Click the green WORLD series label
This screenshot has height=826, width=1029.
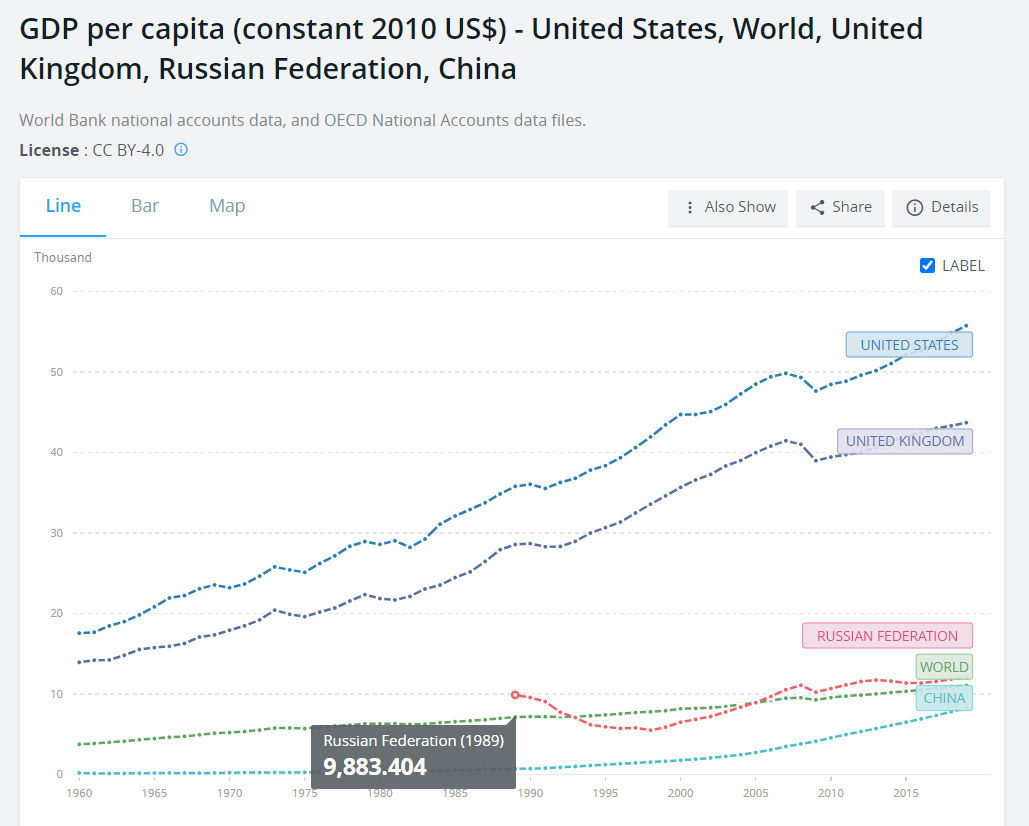point(944,667)
